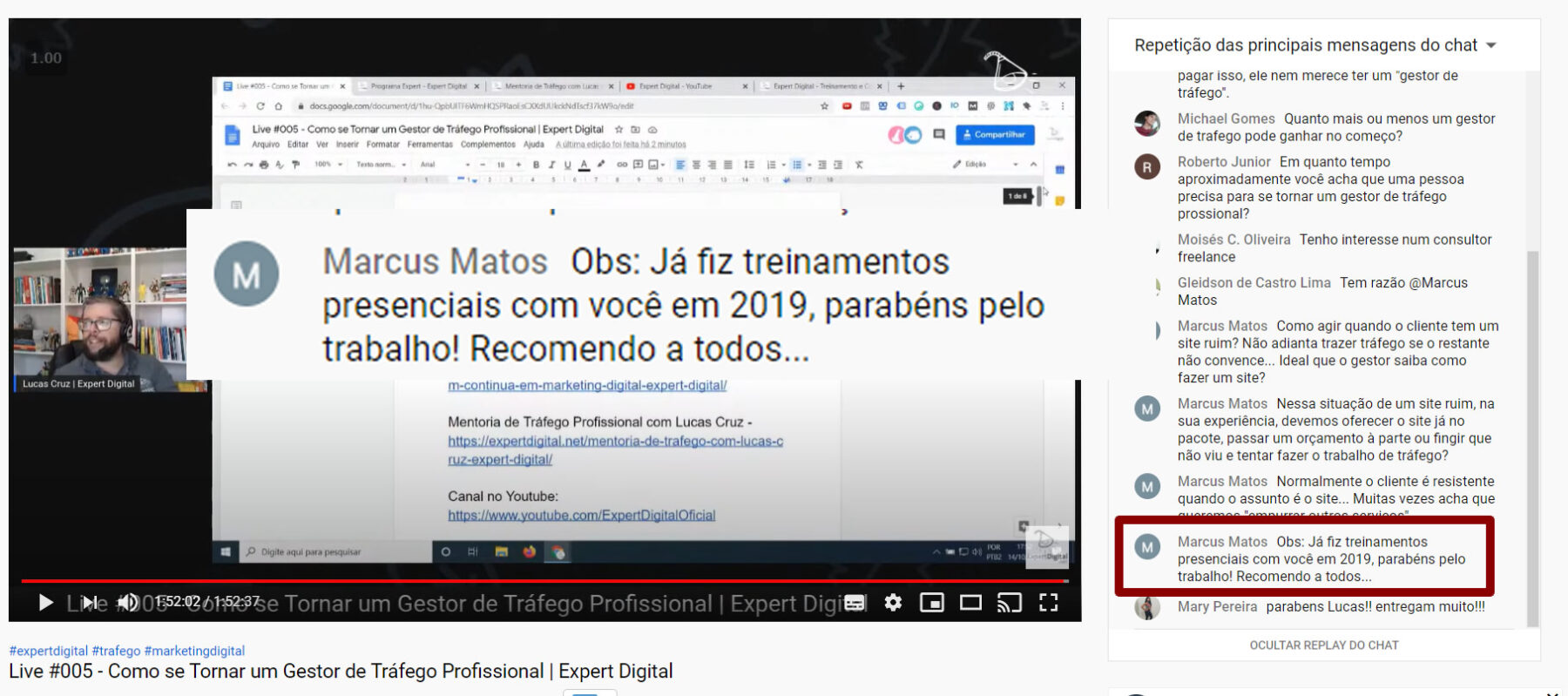Screen dimensions: 1568x696
Task: Click the 'Tenho interesse num consultor' message
Action: [1335, 248]
